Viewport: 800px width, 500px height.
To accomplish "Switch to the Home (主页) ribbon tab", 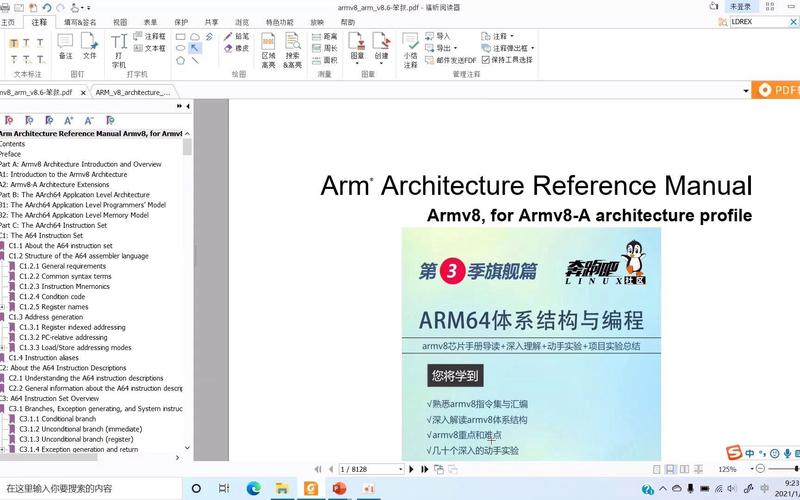I will 7,22.
